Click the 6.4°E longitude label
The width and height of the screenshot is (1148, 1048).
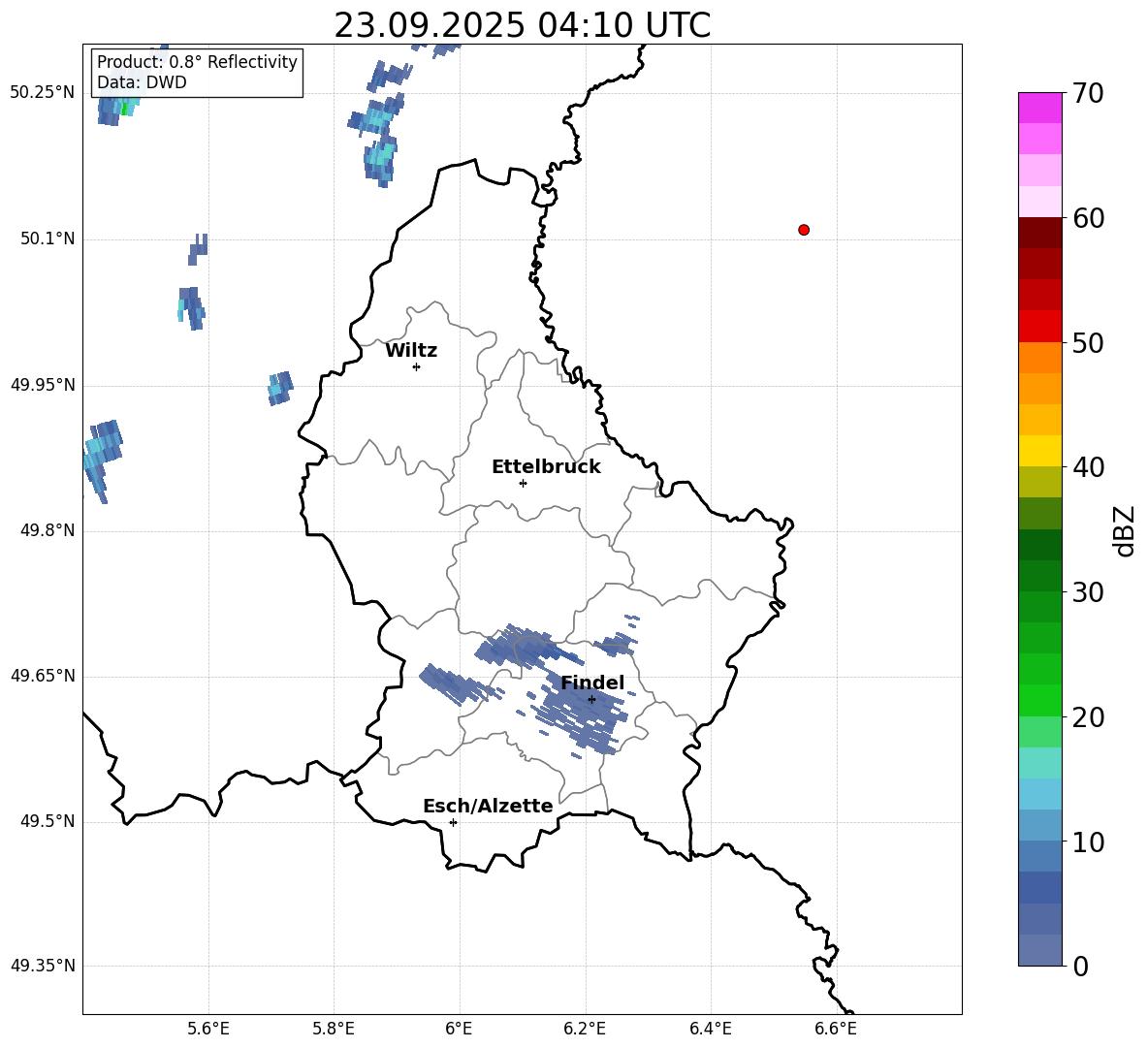pyautogui.click(x=710, y=1029)
